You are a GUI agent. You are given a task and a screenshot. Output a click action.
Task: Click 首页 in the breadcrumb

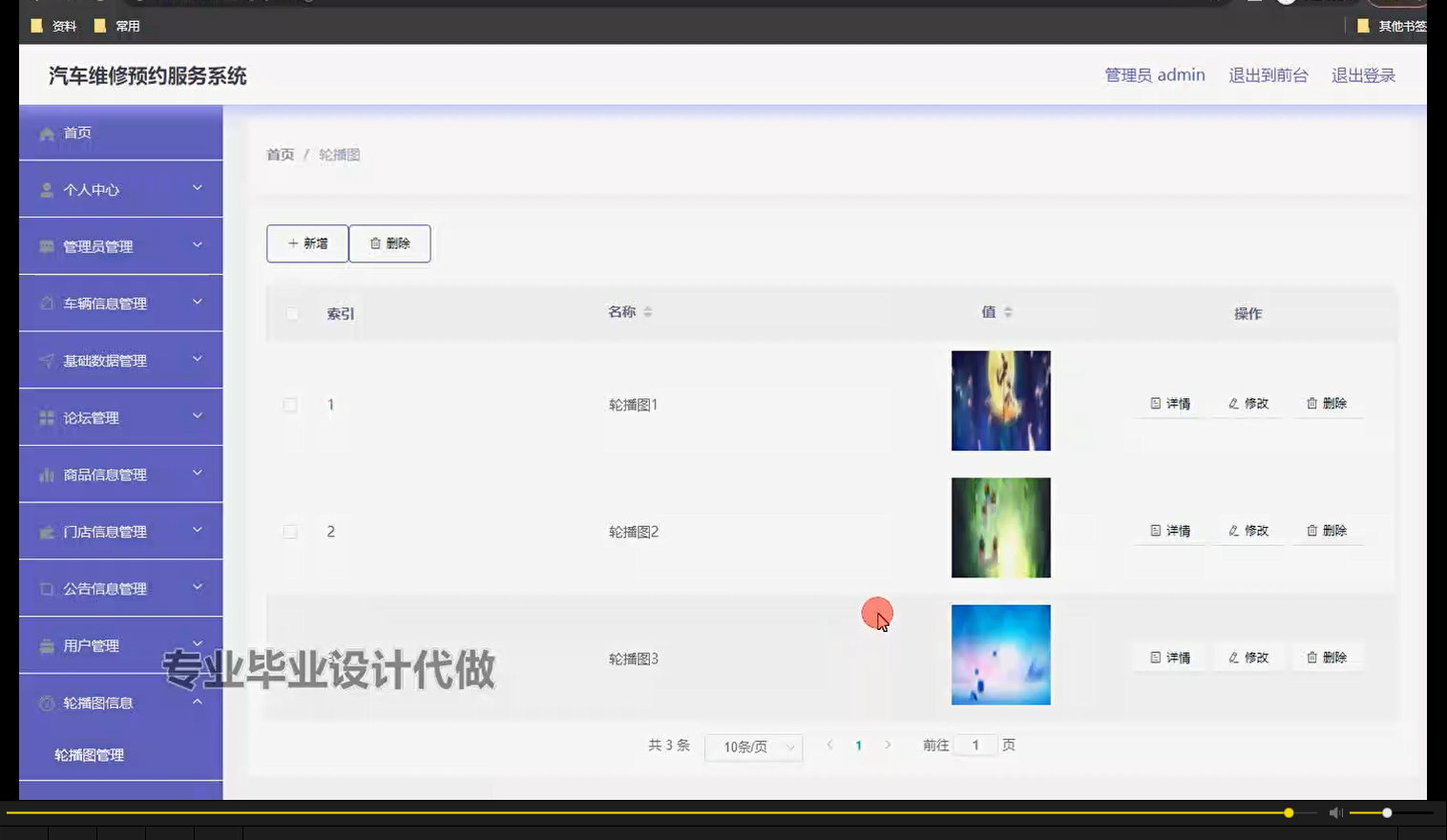pos(281,155)
